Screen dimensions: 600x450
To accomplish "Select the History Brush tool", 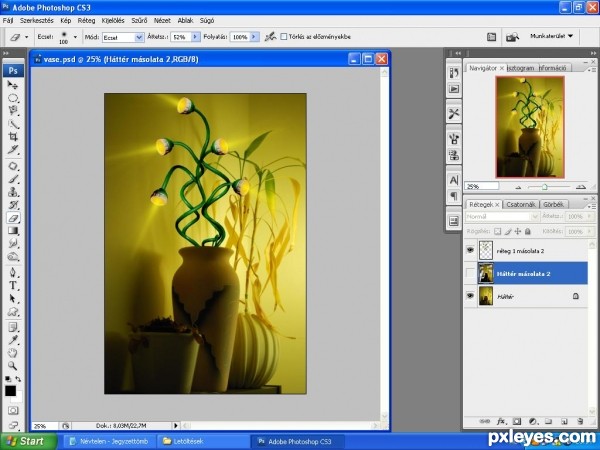I will [13, 205].
